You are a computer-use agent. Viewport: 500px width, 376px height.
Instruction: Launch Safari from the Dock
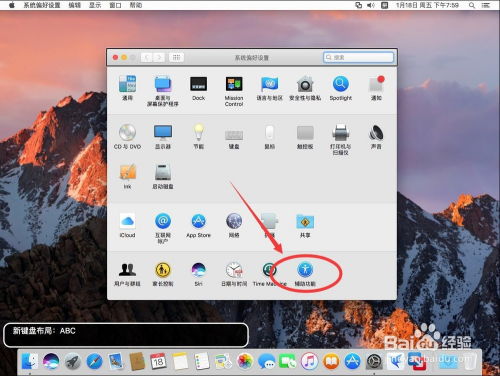coord(95,361)
